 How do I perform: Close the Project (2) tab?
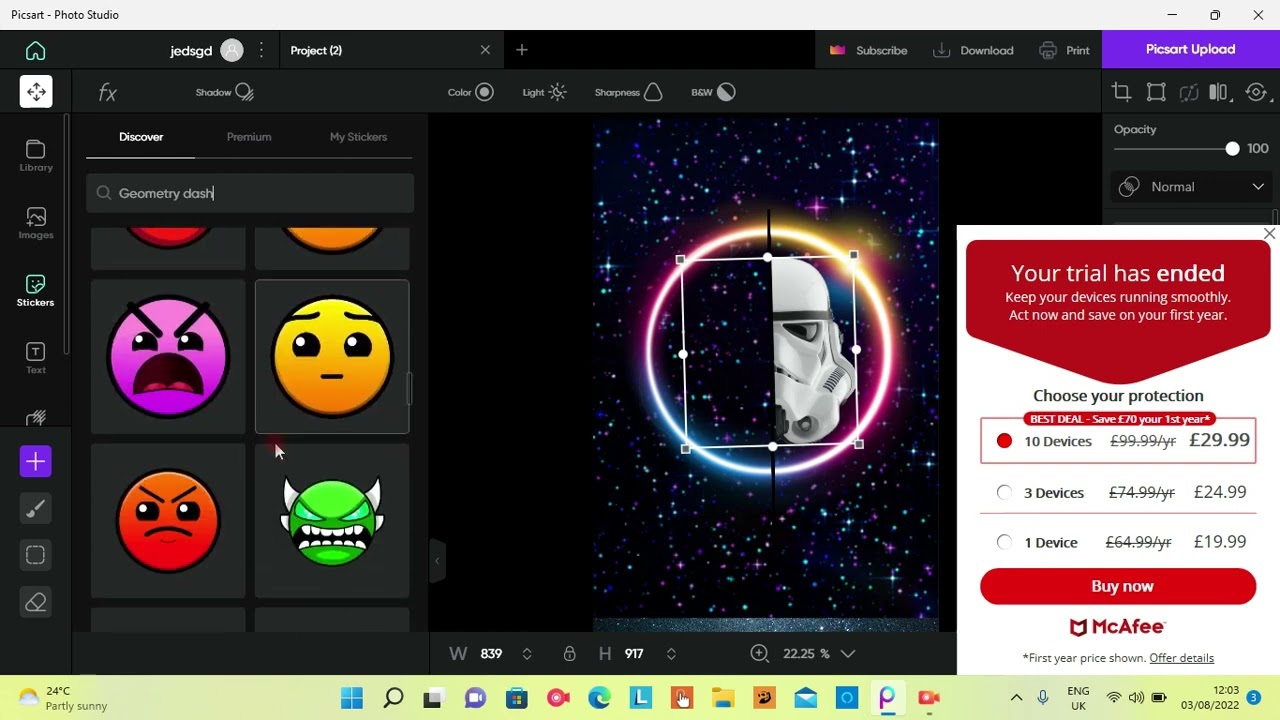(485, 50)
